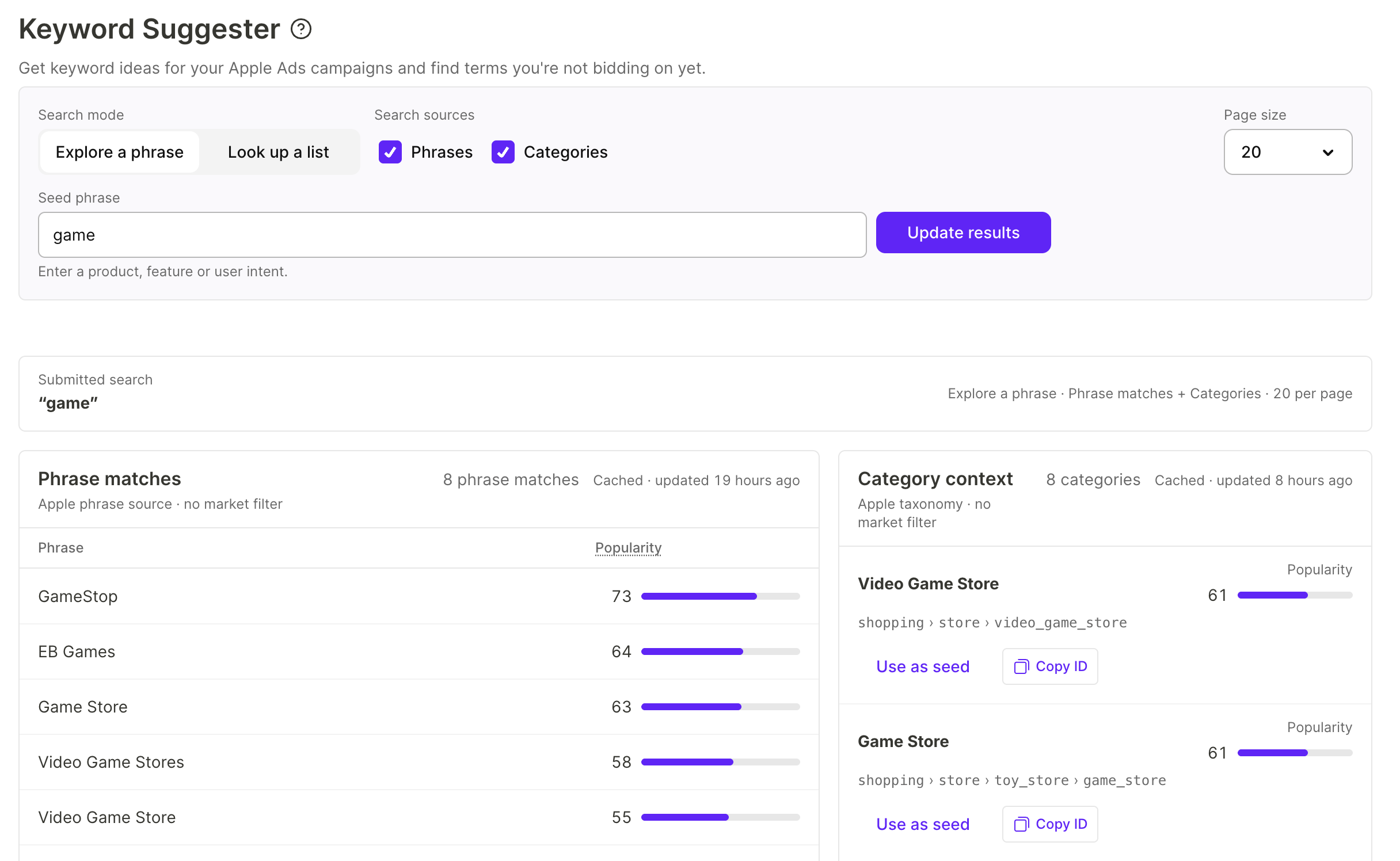Image resolution: width=1400 pixels, height=861 pixels.
Task: Select the Video Game Store phrase row
Action: coord(419,817)
